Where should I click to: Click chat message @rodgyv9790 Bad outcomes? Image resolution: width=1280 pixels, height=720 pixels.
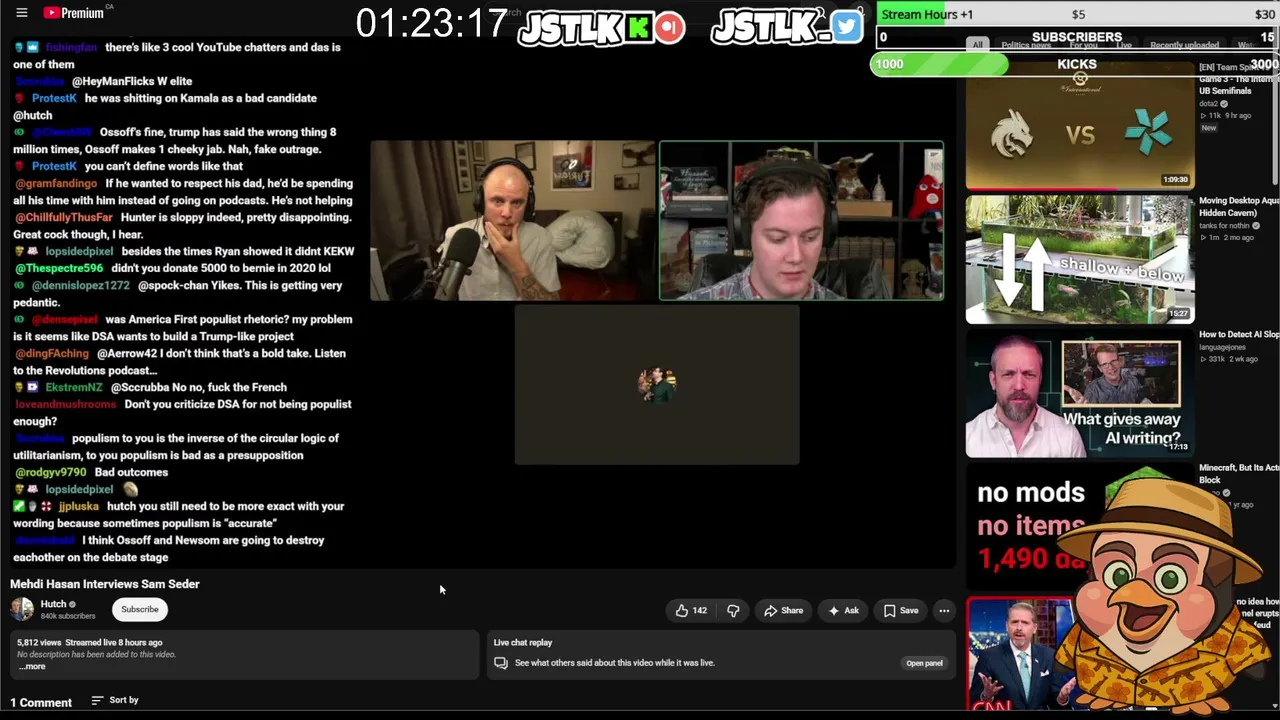click(x=91, y=472)
